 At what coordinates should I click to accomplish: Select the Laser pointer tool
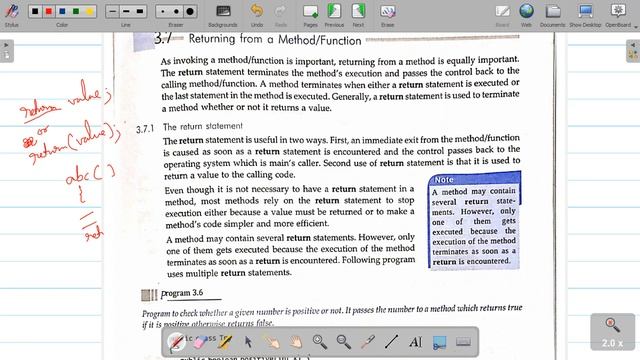367,342
